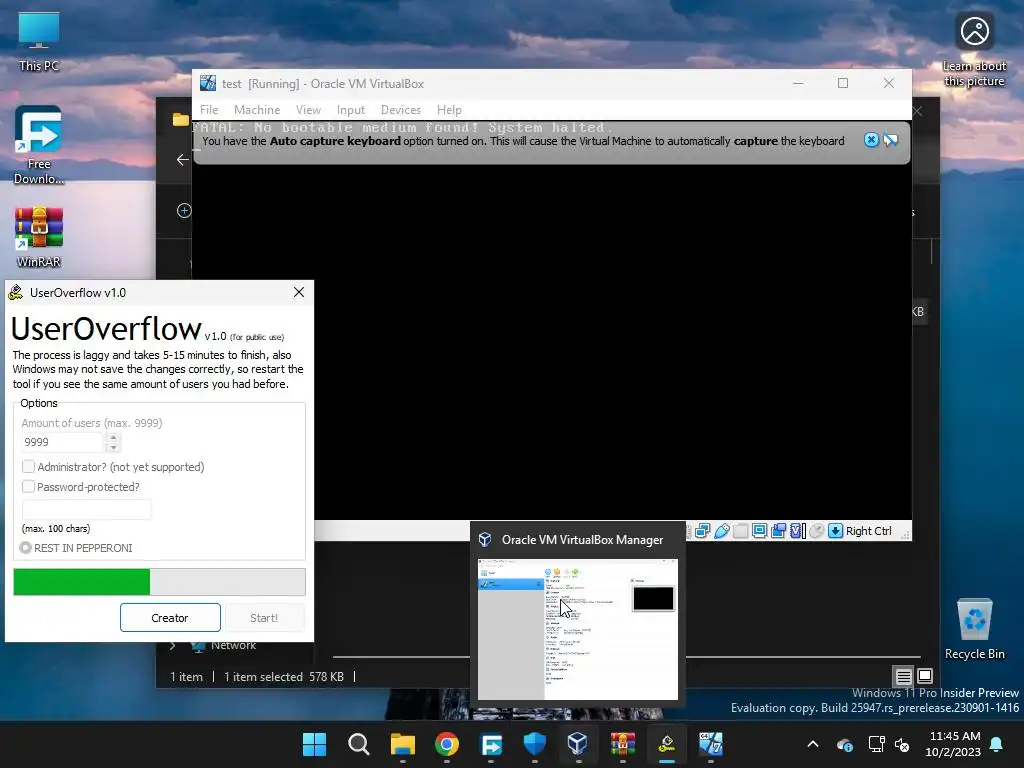
Task: Click the green progress bar in UserOverflow
Action: pos(159,582)
